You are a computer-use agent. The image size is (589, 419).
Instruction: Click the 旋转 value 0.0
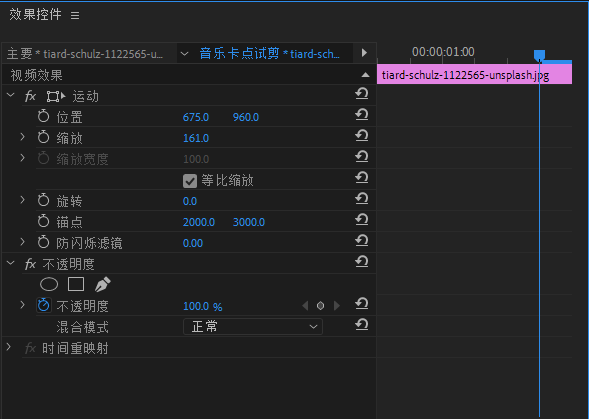tap(190, 201)
